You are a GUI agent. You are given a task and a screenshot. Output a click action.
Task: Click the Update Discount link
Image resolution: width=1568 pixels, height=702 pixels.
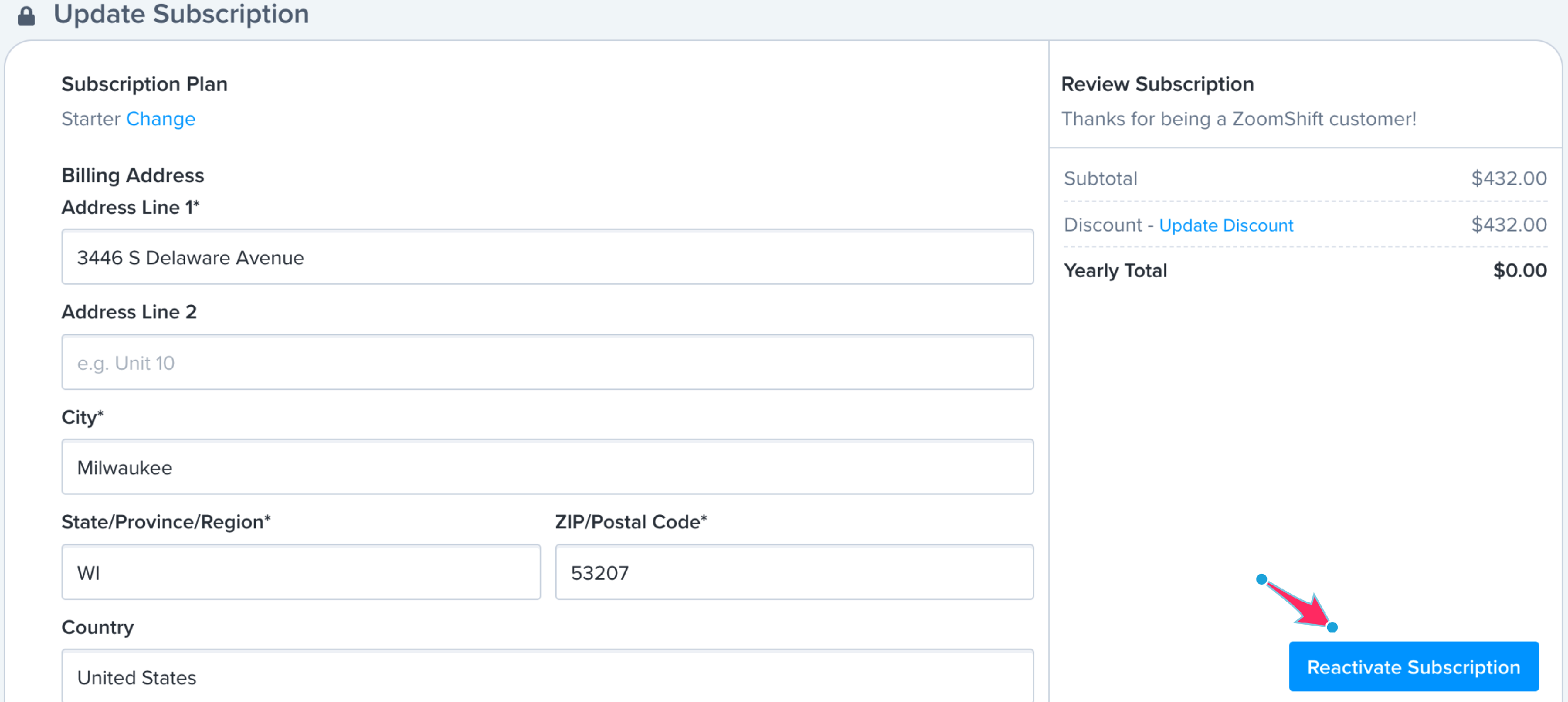1225,225
